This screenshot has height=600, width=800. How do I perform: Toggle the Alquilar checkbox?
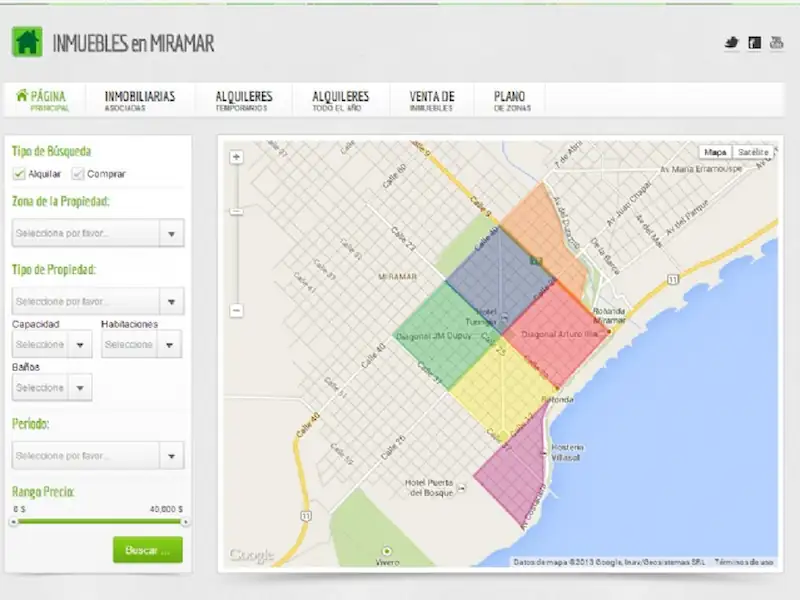pos(19,174)
